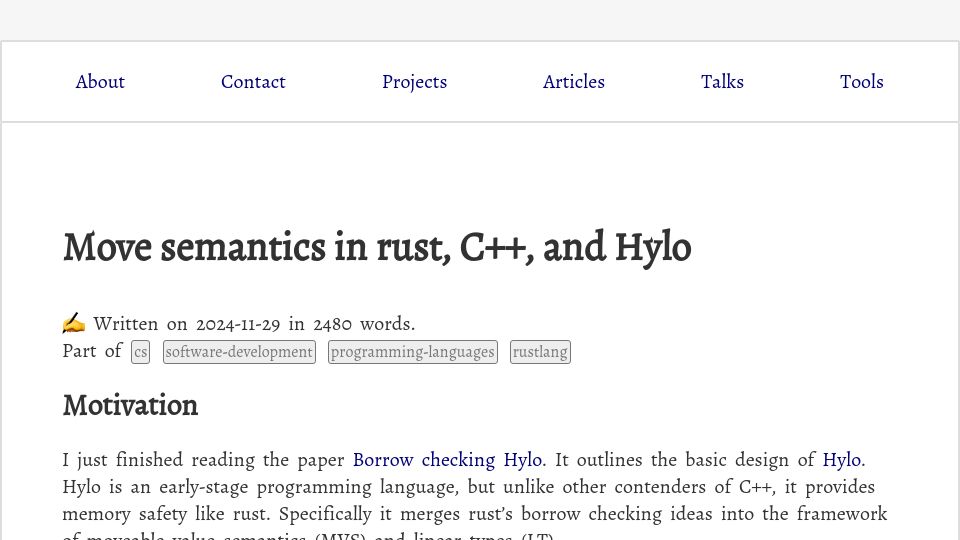The width and height of the screenshot is (960, 540).
Task: Click the rustlang tag
Action: tap(540, 352)
